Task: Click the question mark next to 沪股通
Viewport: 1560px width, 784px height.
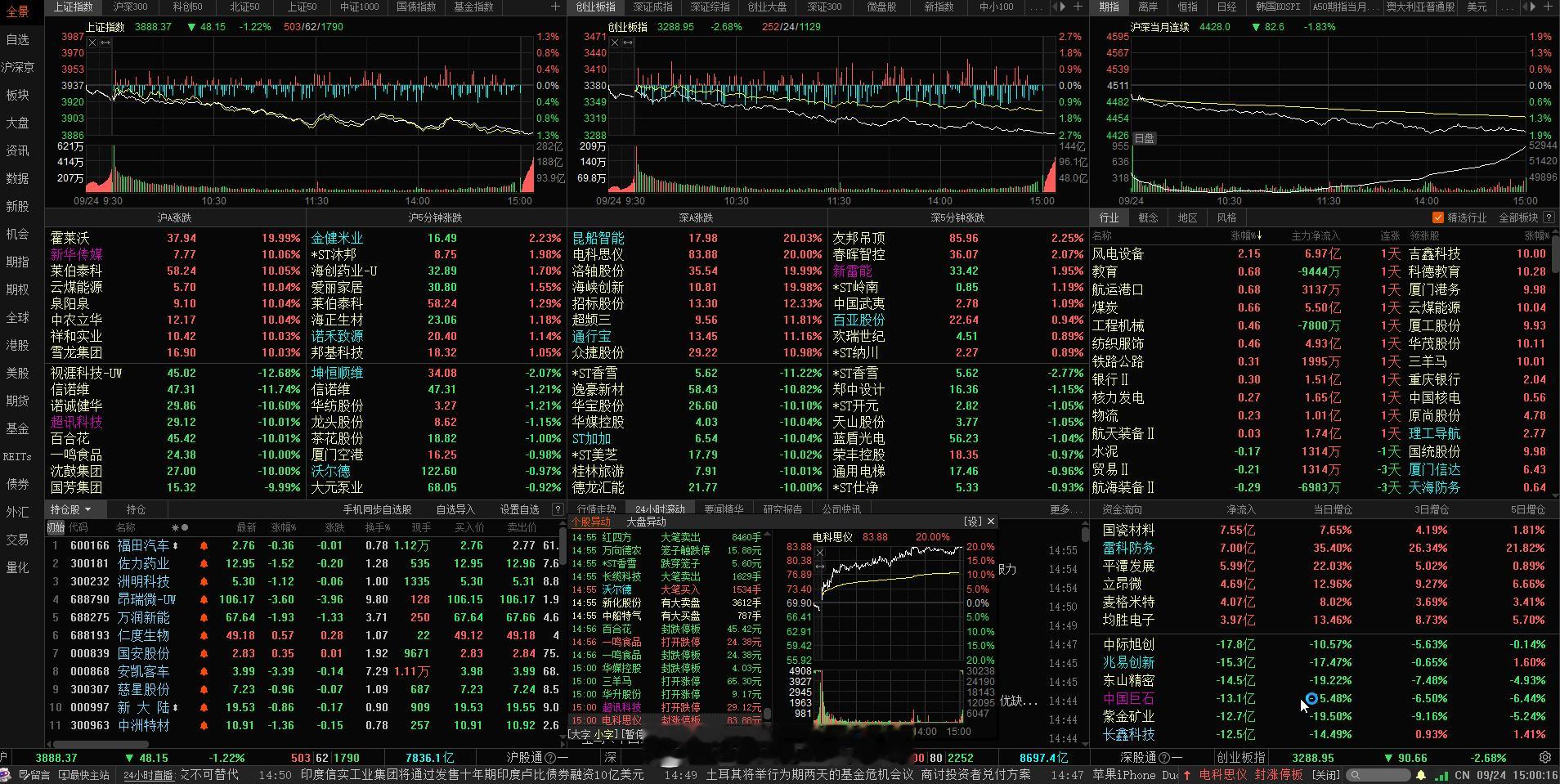Action: tap(549, 758)
